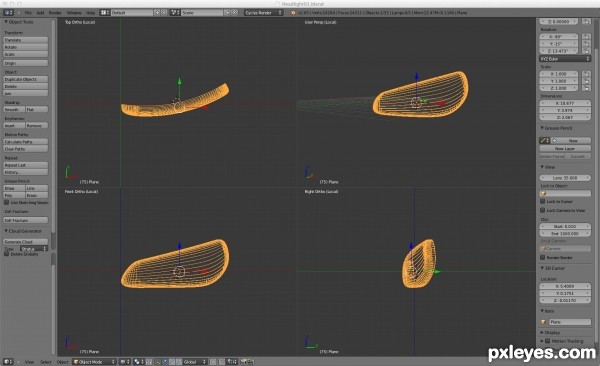The width and height of the screenshot is (600, 366).
Task: Click the Translate button
Action: click(x=26, y=40)
